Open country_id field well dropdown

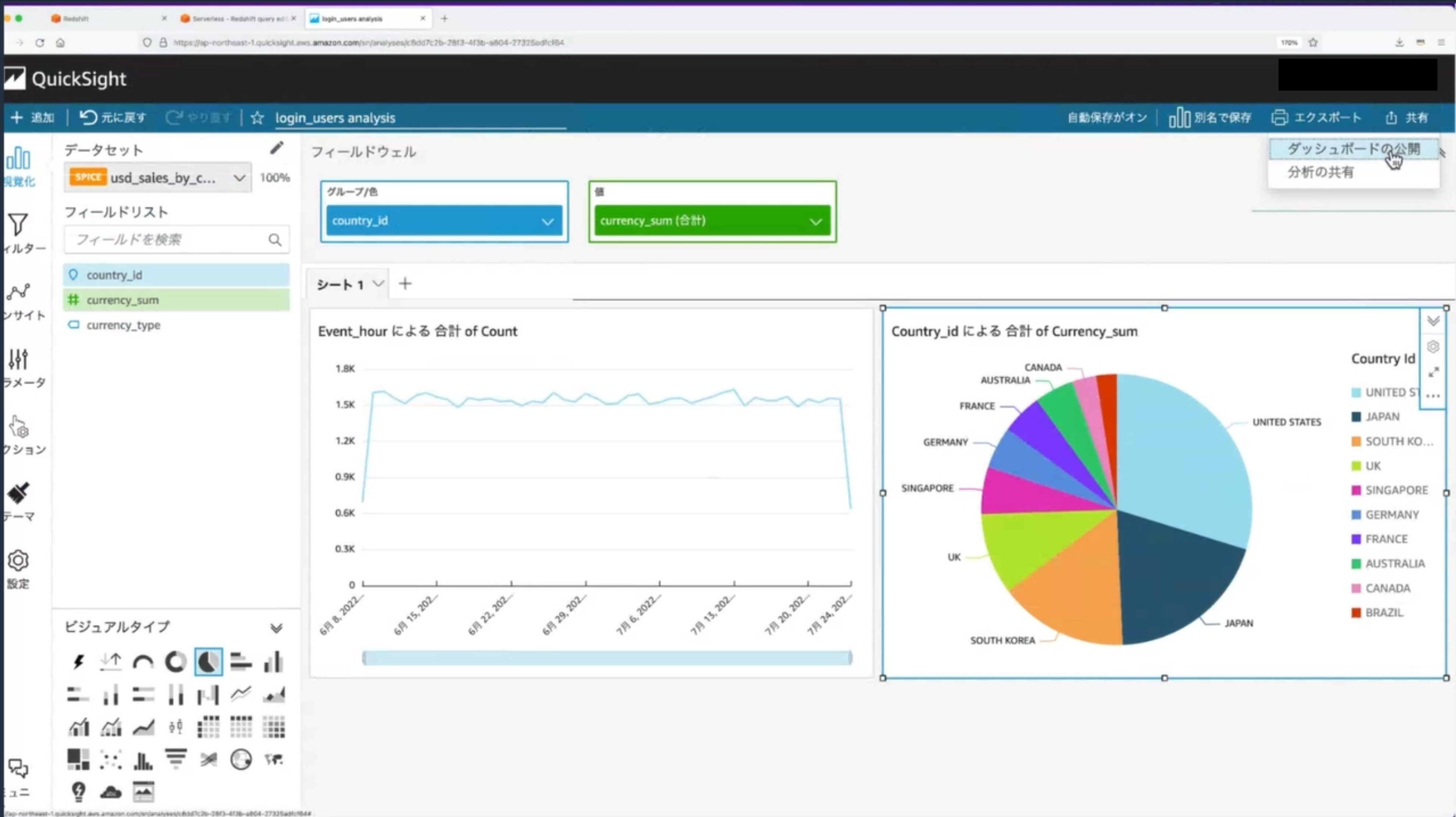point(547,221)
